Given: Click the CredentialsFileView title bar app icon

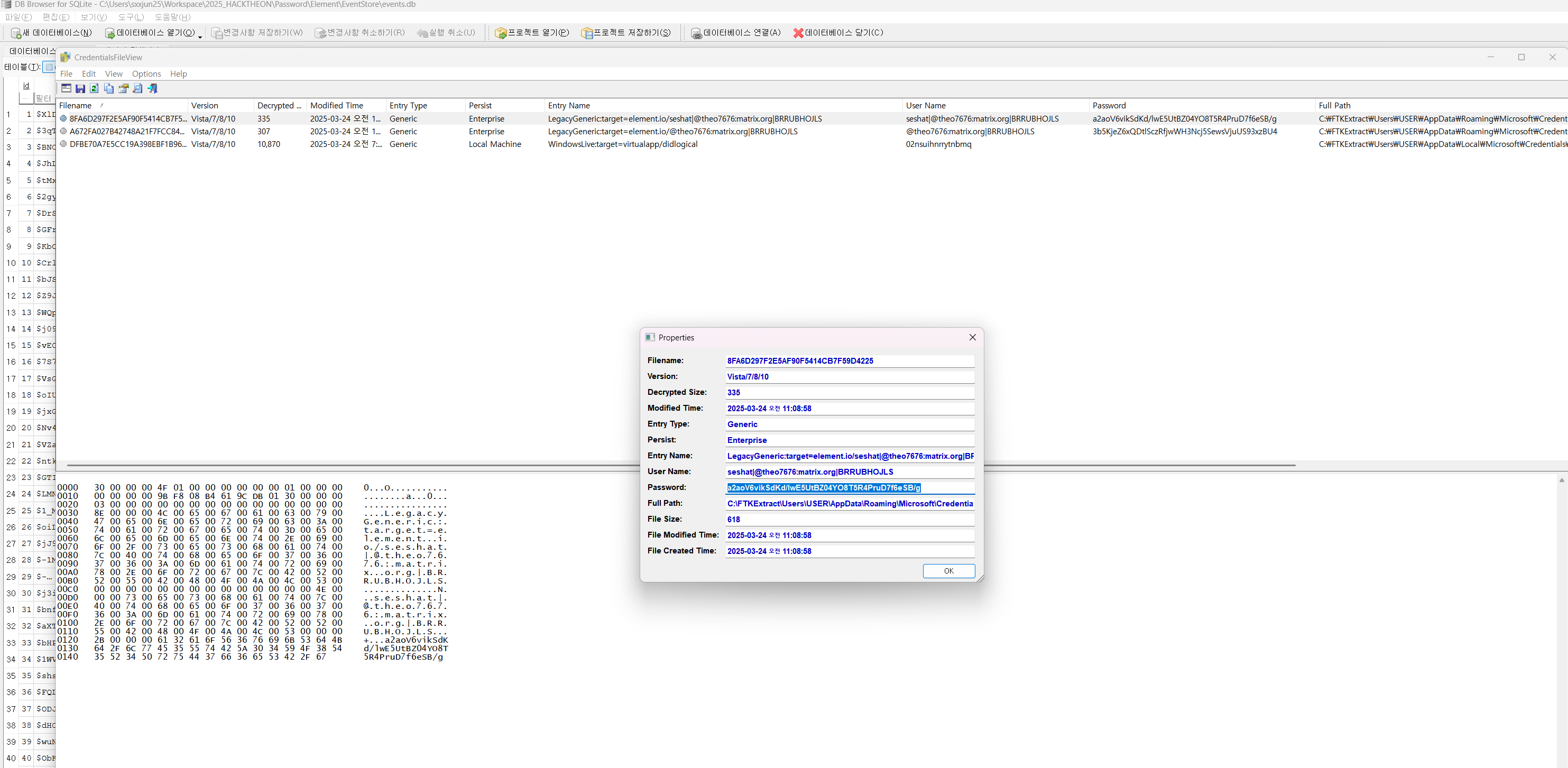Looking at the screenshot, I should [65, 57].
